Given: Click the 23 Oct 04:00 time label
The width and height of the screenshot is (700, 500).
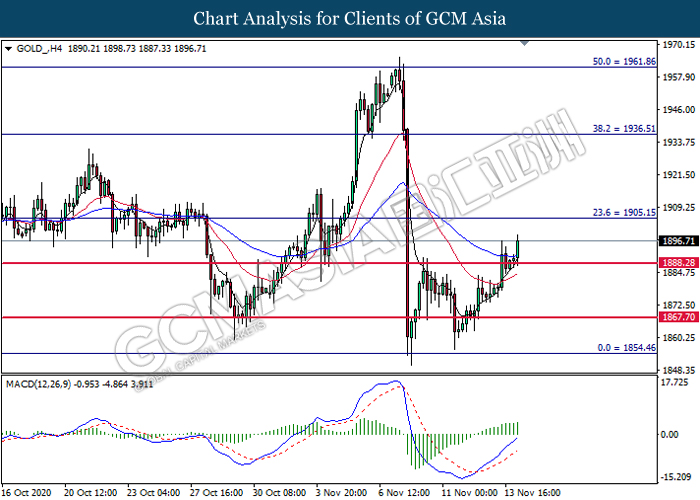Looking at the screenshot, I should [x=153, y=492].
